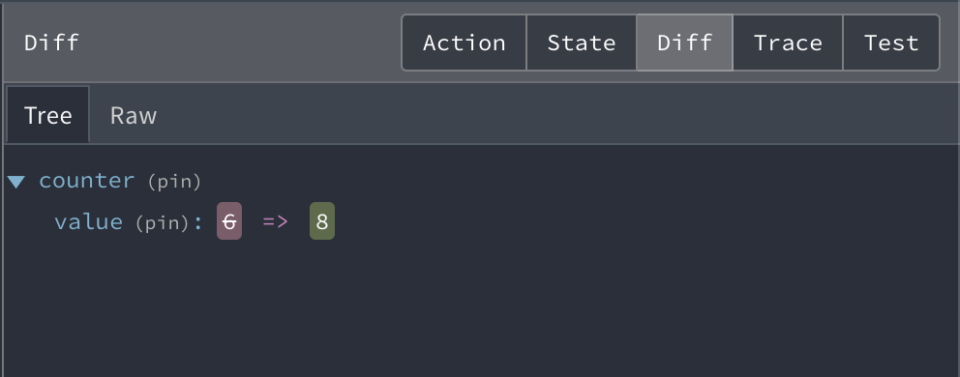This screenshot has height=377, width=960.
Task: Switch to the Action tab
Action: coord(464,43)
